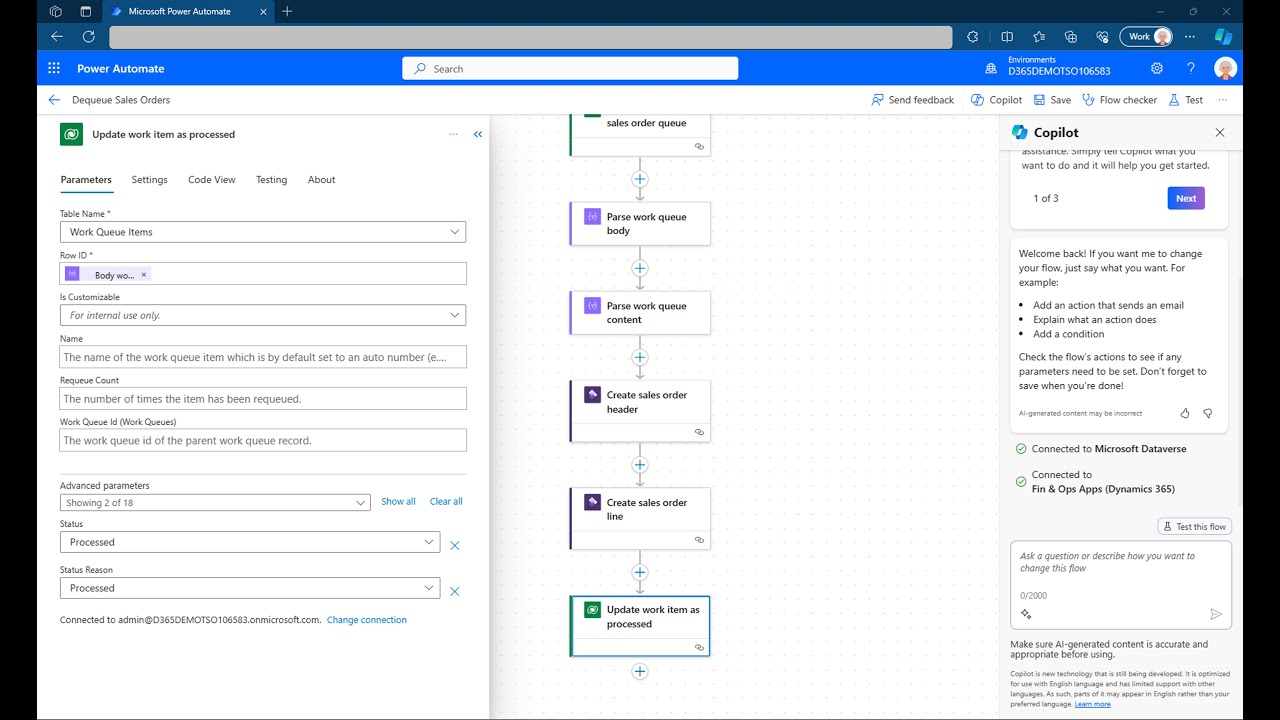Insert a step before Create sales order header

tap(640, 357)
